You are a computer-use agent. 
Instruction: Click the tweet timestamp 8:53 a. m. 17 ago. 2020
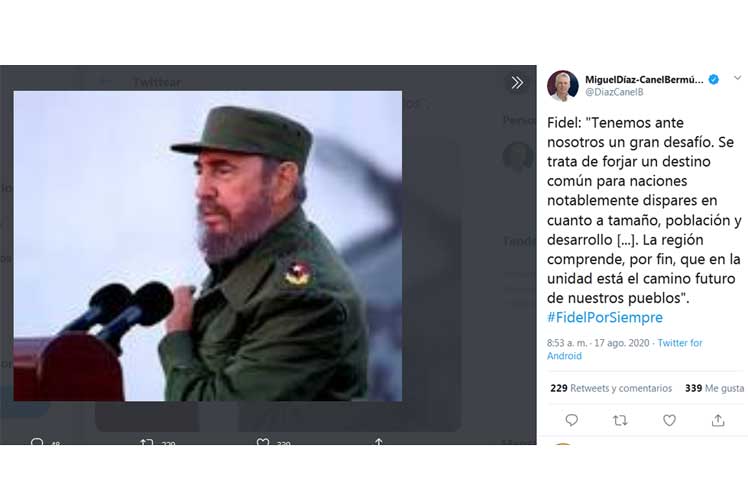[598, 343]
